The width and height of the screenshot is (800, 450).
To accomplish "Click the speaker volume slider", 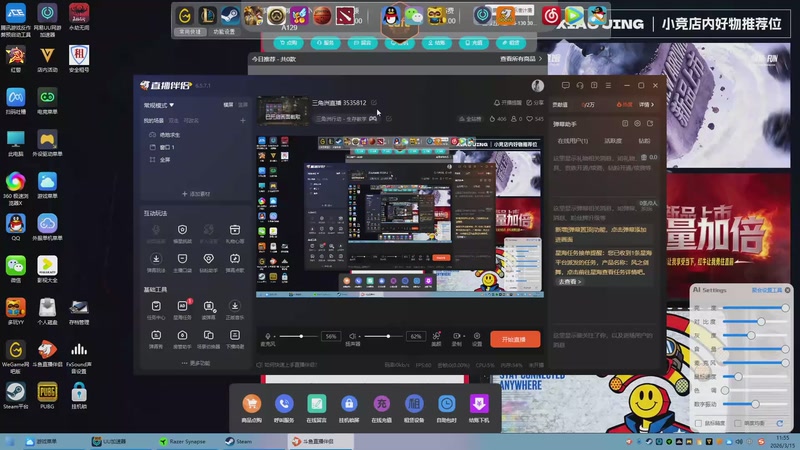I will (382, 336).
